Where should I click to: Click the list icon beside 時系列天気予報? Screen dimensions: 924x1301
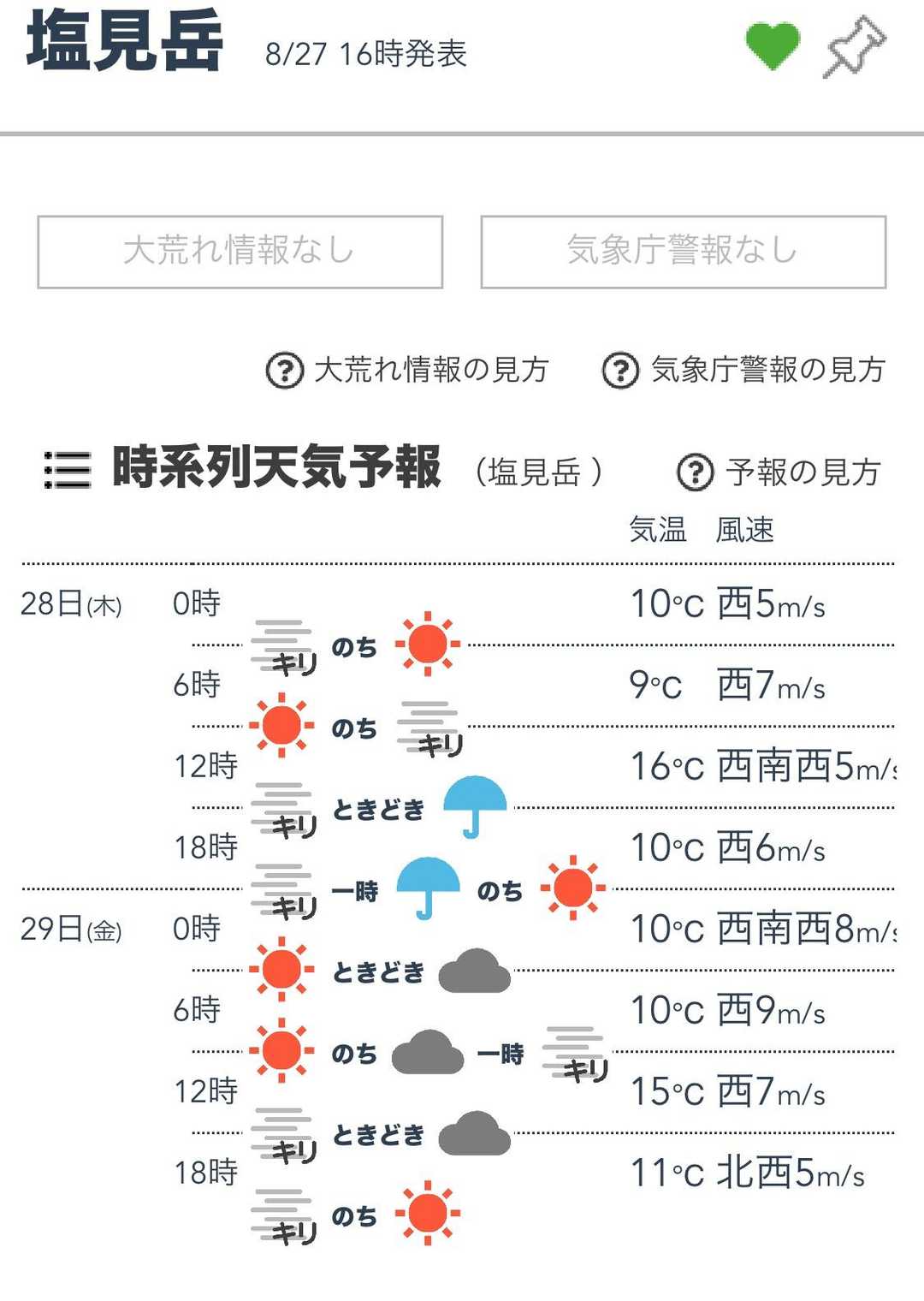pos(67,470)
